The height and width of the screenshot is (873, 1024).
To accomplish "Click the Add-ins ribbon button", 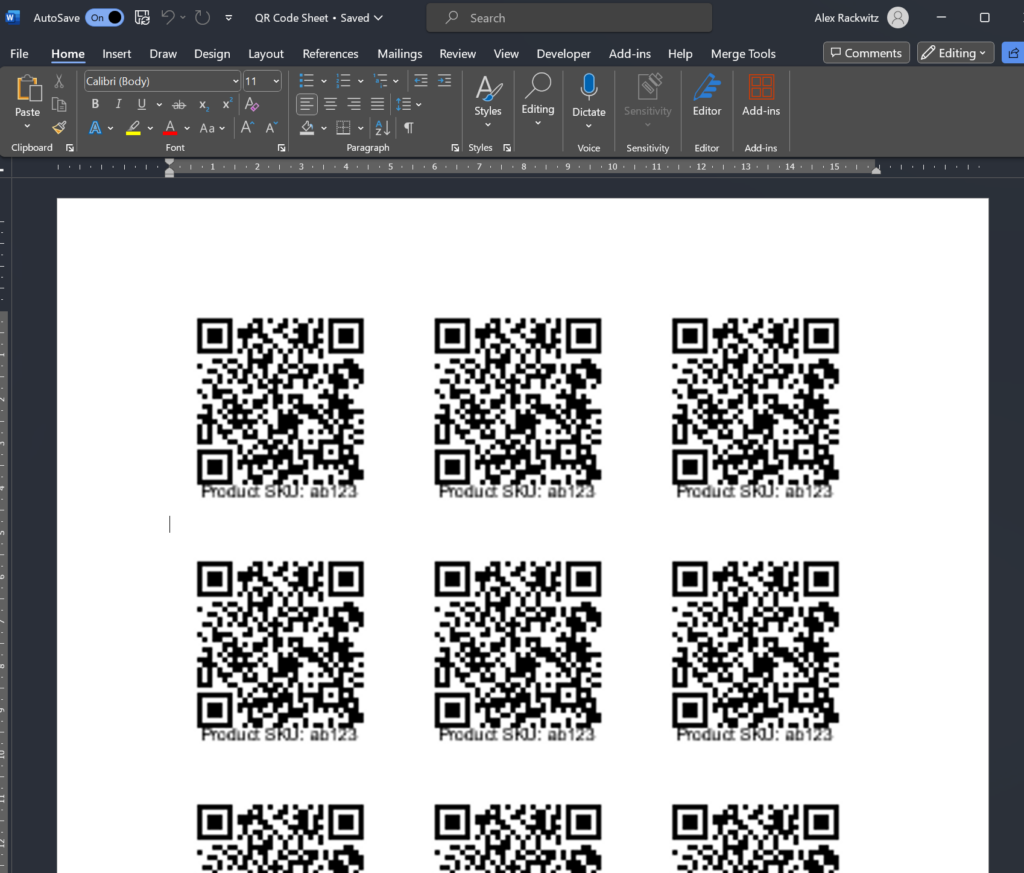I will click(x=761, y=95).
